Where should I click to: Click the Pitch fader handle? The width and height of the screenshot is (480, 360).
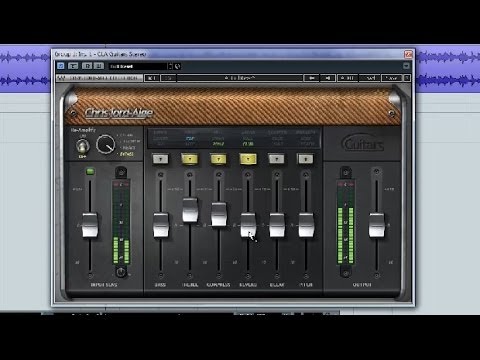pyautogui.click(x=306, y=225)
